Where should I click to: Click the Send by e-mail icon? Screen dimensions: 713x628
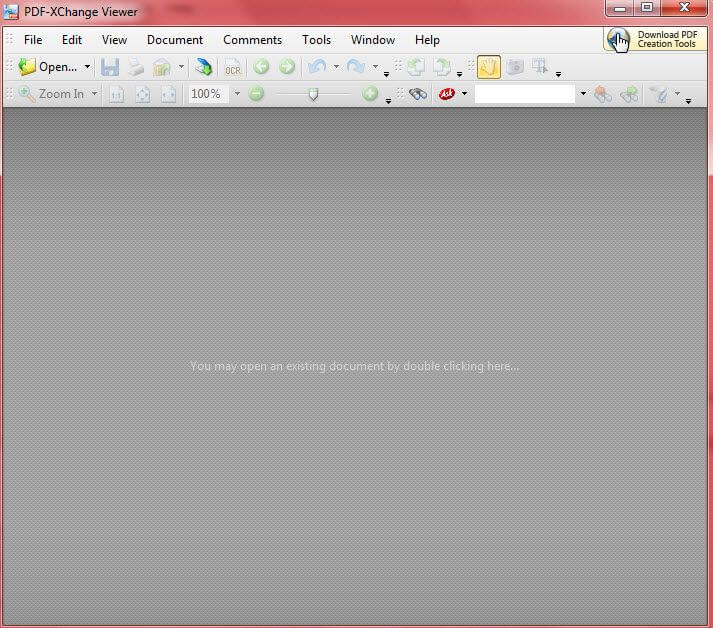pos(162,67)
